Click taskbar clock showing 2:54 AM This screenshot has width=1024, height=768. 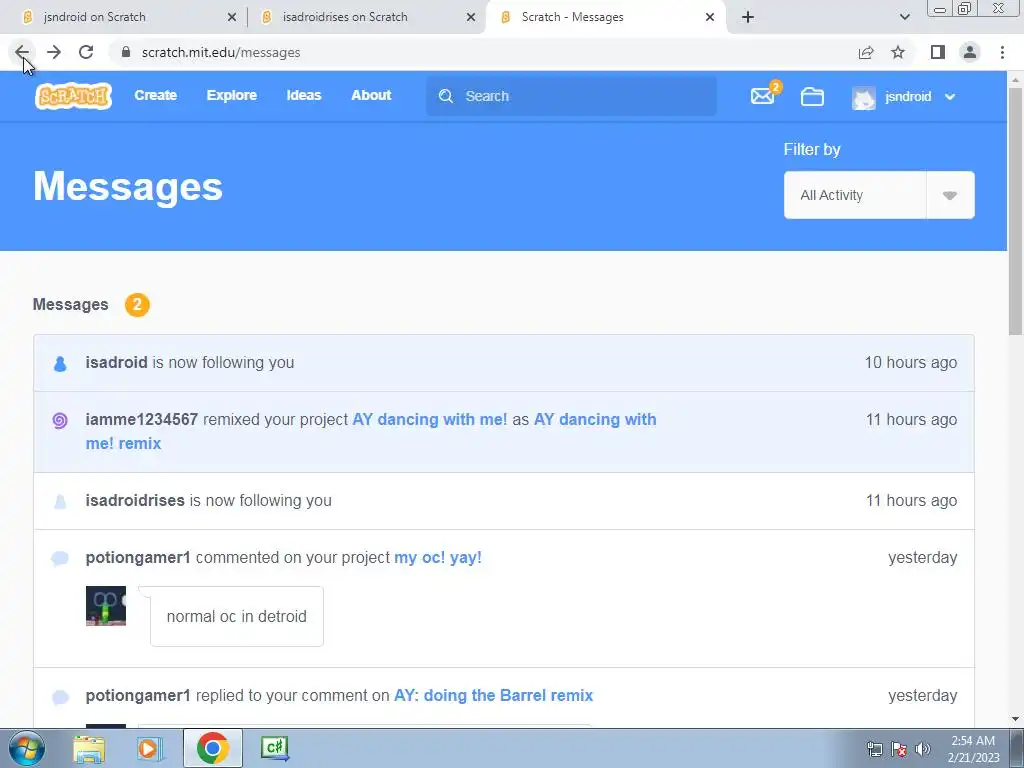(973, 748)
